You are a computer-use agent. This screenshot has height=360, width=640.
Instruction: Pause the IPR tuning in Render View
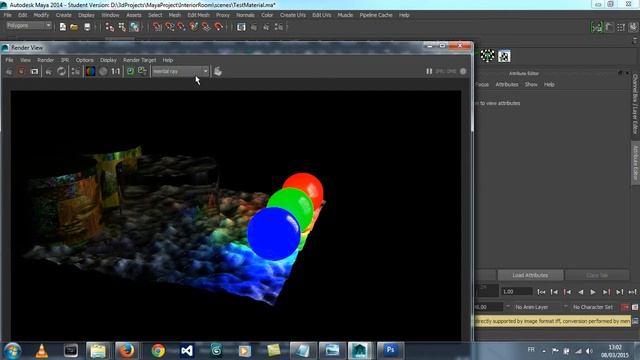[x=429, y=71]
